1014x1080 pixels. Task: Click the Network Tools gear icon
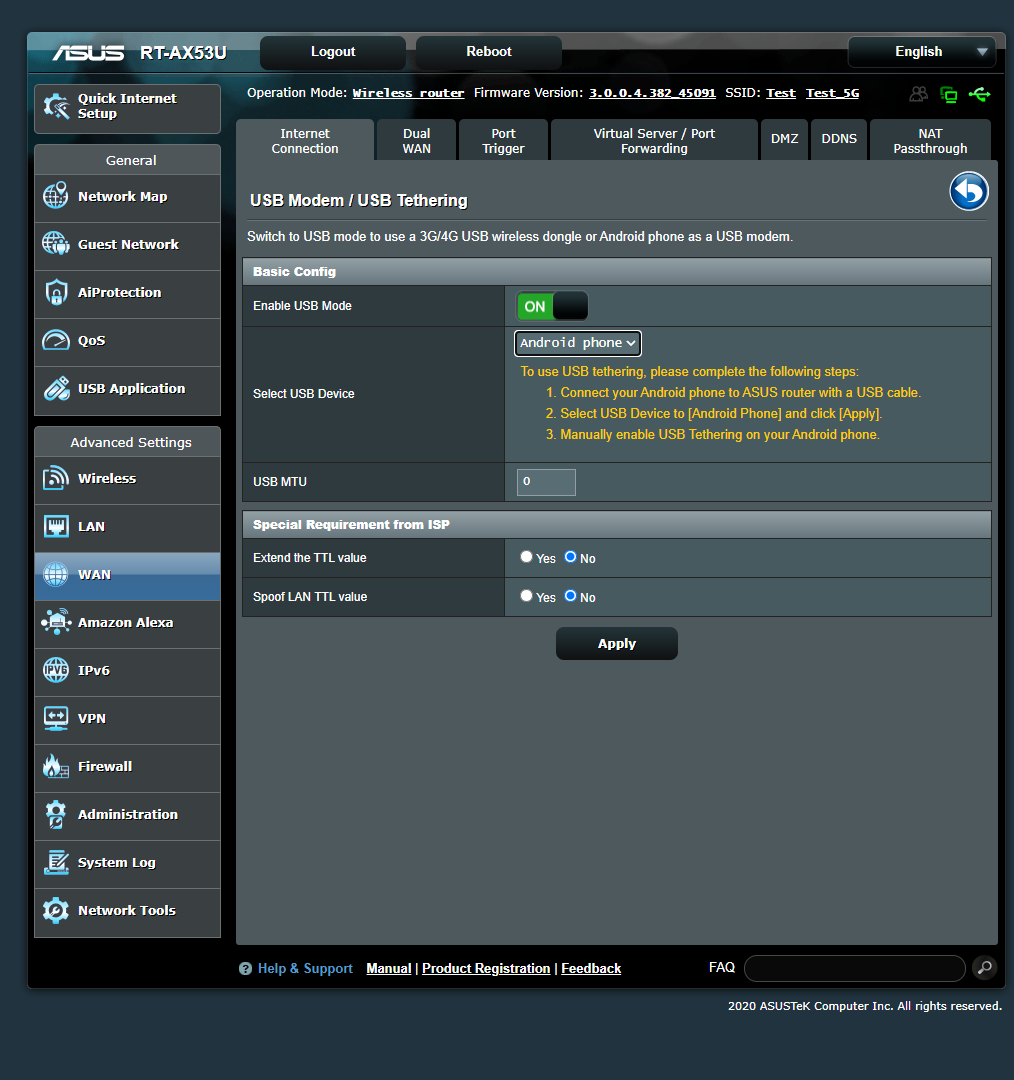(x=56, y=911)
